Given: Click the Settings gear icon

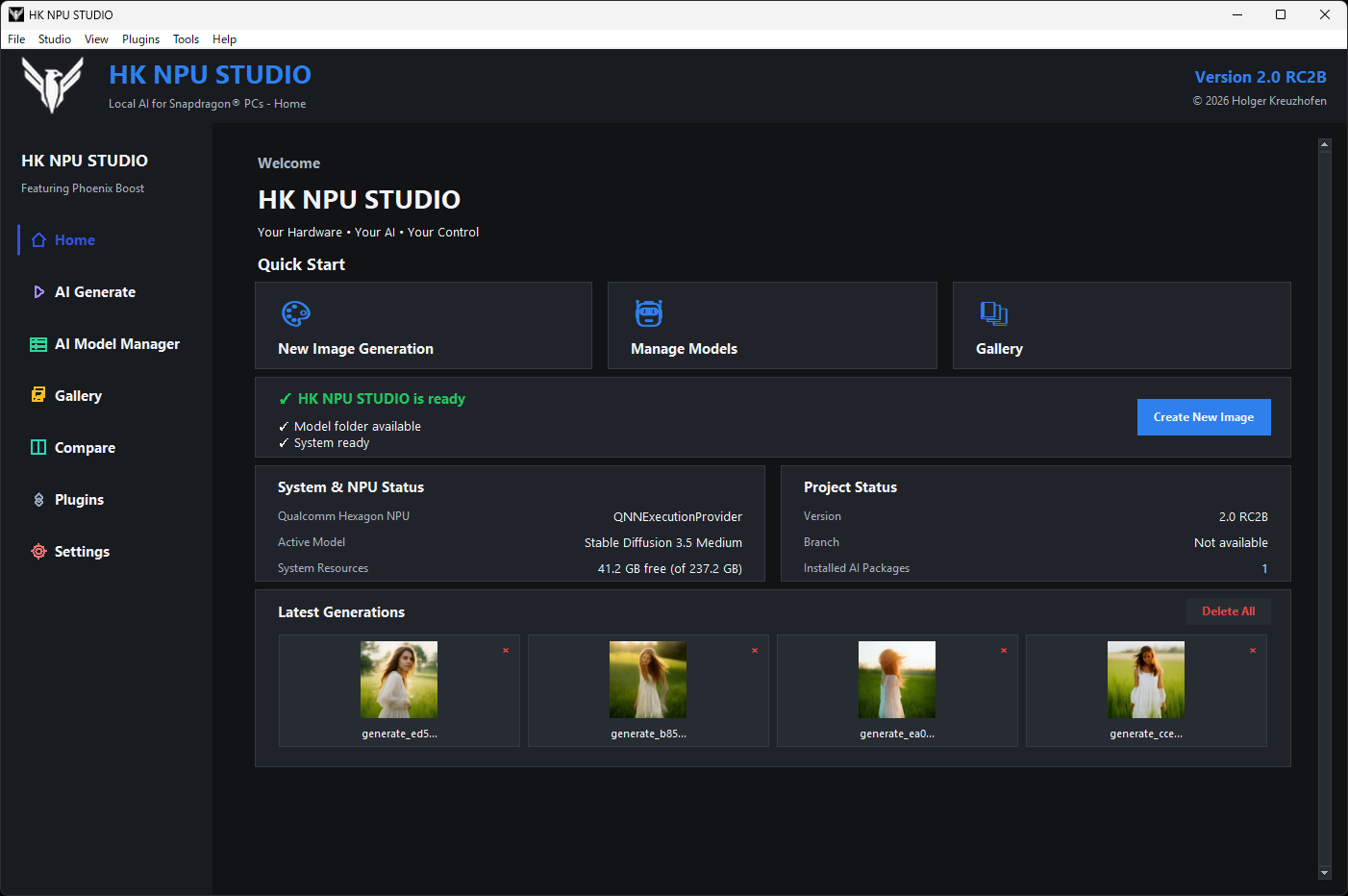Looking at the screenshot, I should point(38,552).
